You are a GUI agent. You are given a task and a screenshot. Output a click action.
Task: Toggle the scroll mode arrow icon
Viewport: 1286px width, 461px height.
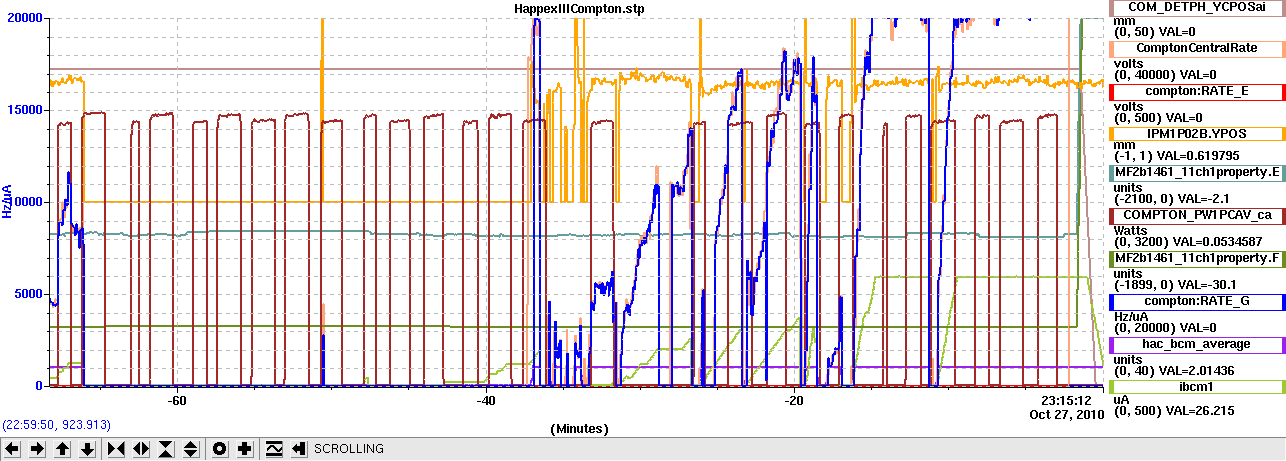pyautogui.click(x=298, y=449)
